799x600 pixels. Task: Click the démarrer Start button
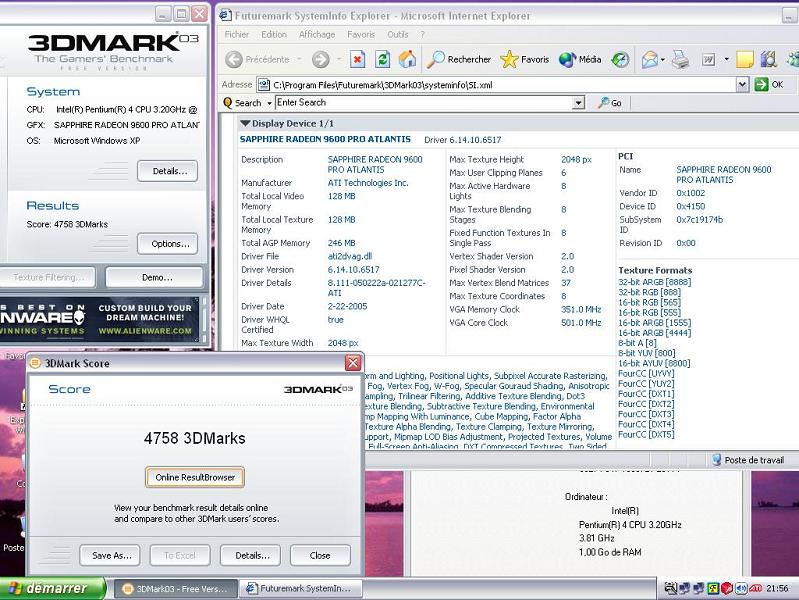52,588
